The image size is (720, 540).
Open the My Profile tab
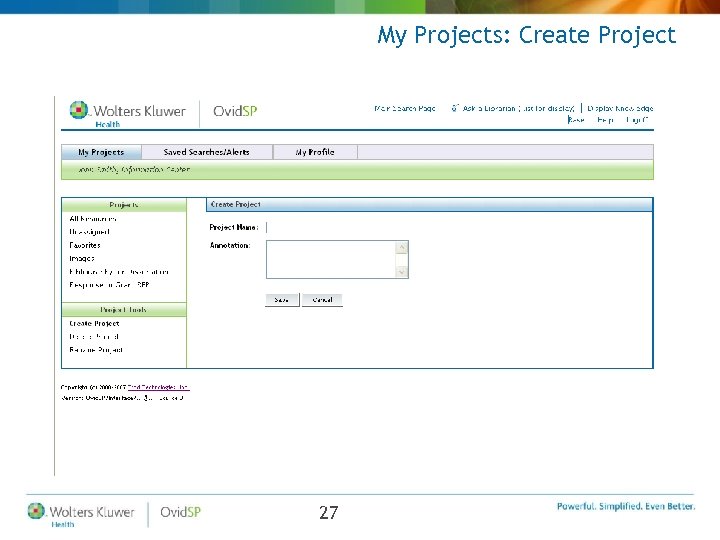click(x=315, y=152)
